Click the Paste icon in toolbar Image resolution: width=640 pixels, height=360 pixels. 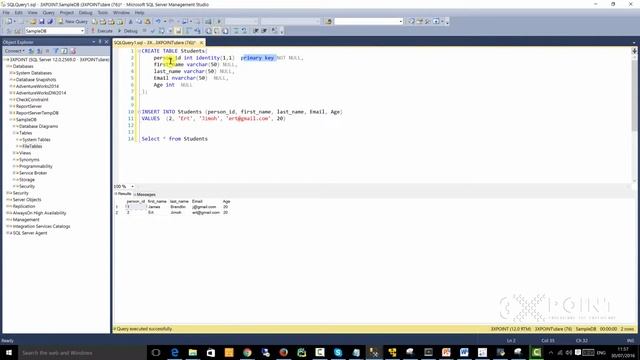[x=148, y=21]
